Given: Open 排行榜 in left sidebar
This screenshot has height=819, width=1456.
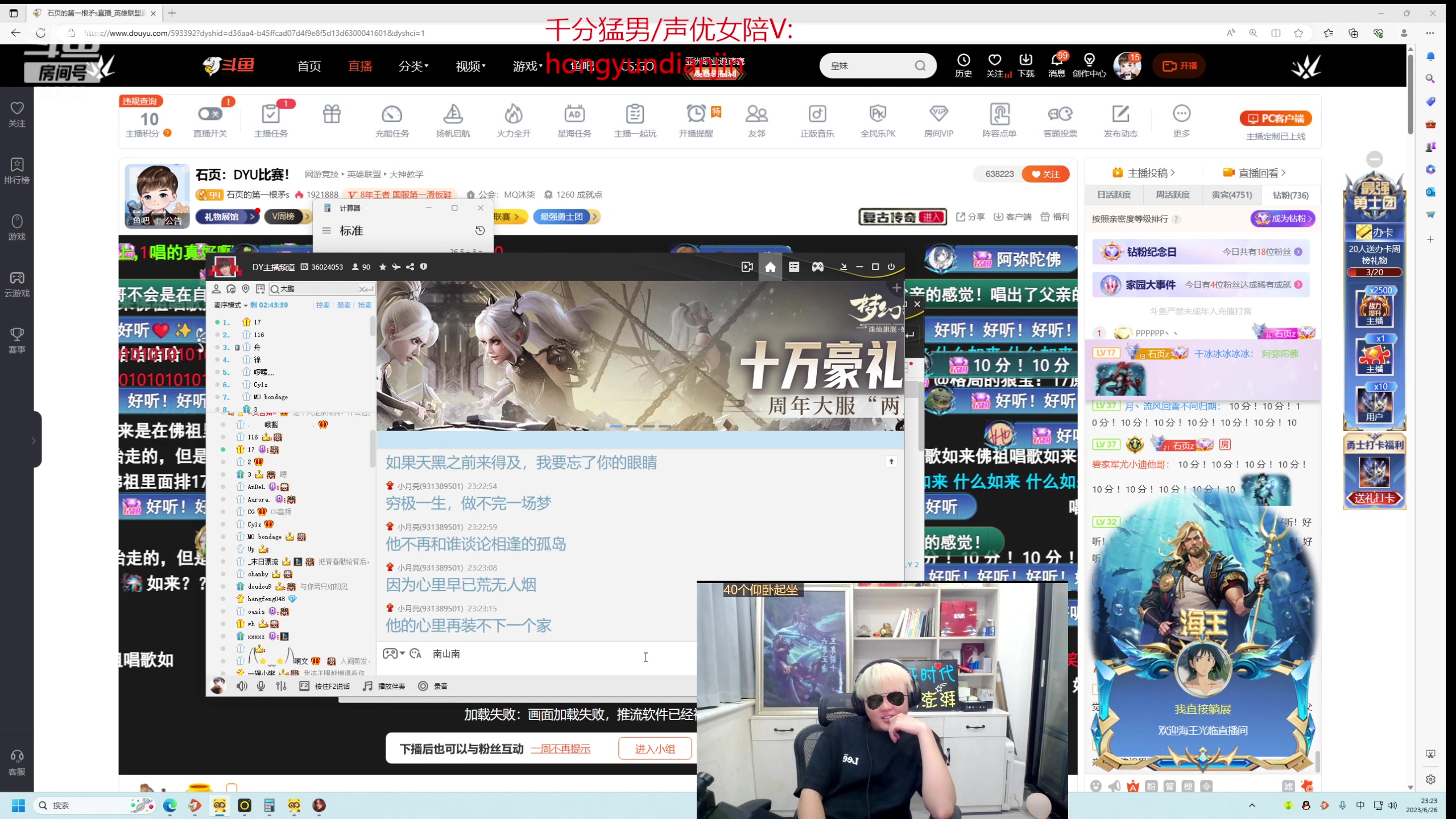Looking at the screenshot, I should [16, 171].
